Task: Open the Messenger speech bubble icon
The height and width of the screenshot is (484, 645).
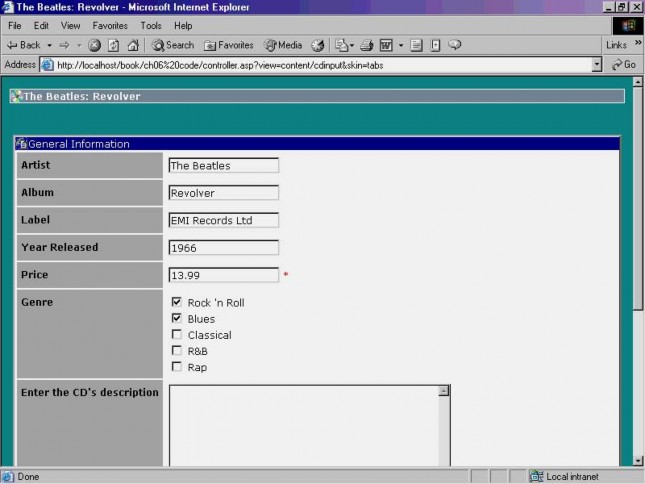Action: pos(455,45)
